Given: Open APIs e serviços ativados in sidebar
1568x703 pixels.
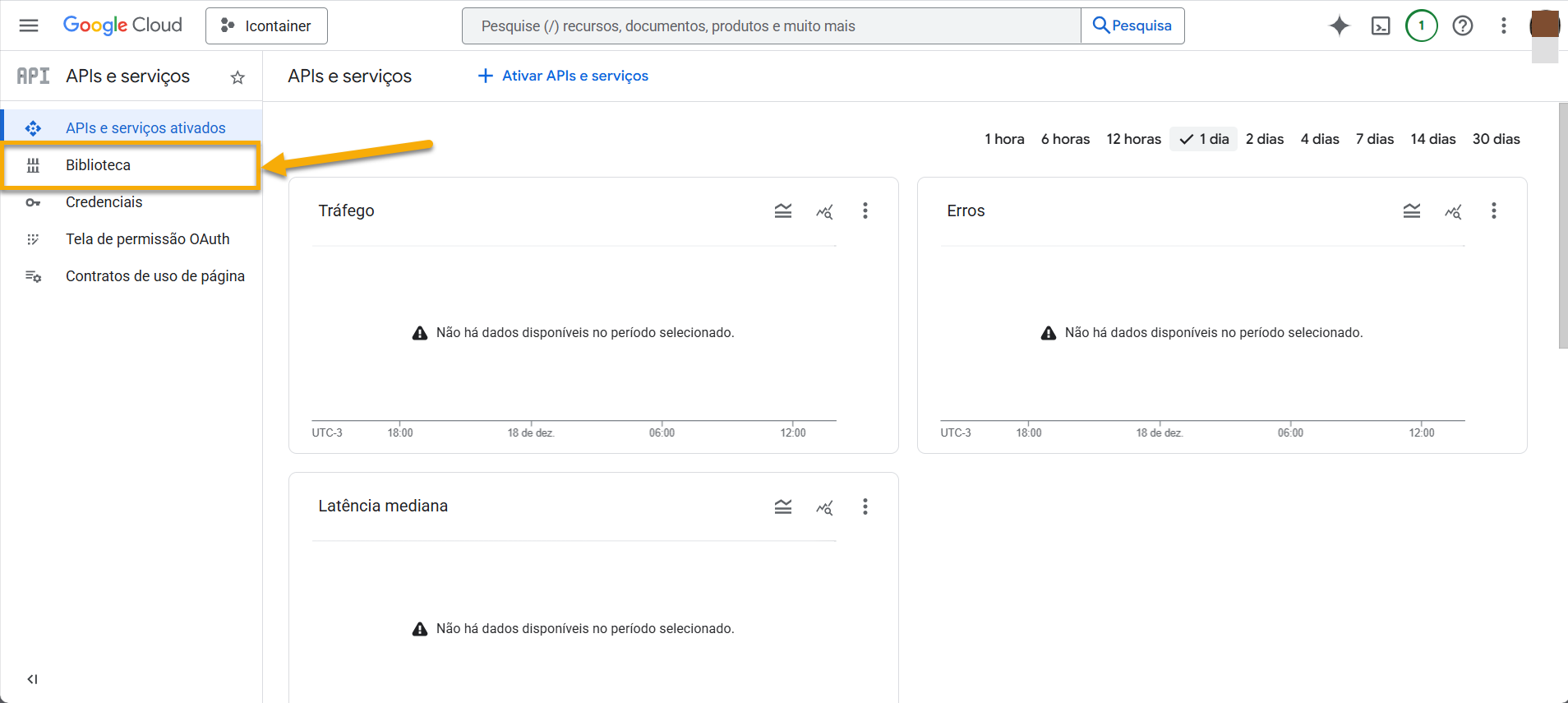Looking at the screenshot, I should (131, 128).
